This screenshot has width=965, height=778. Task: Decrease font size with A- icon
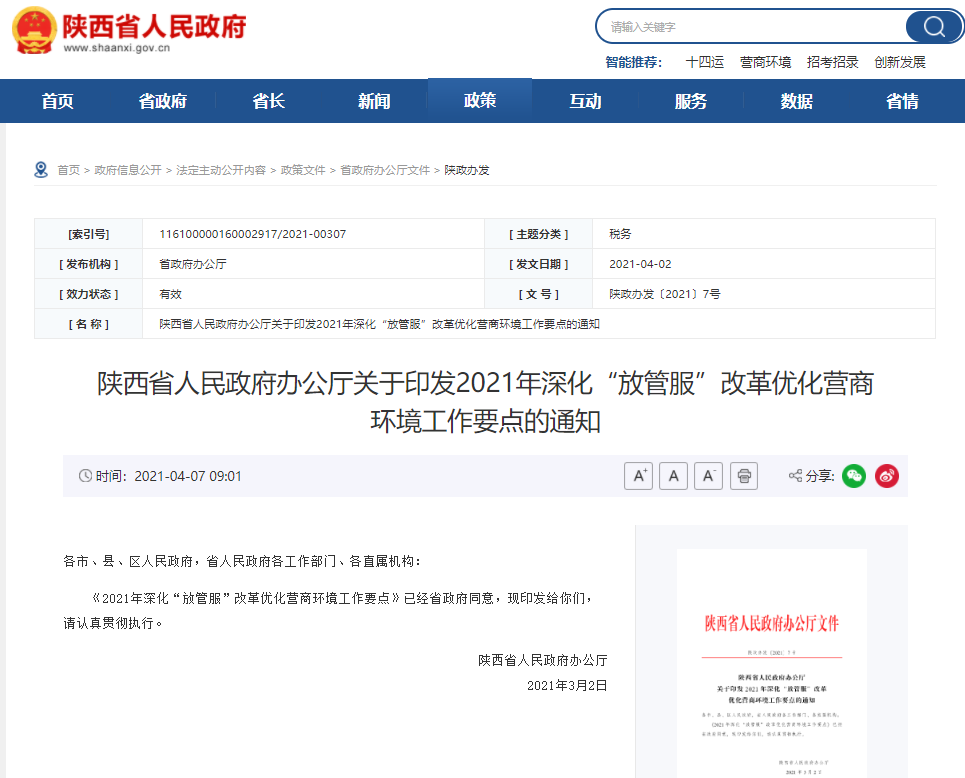708,476
